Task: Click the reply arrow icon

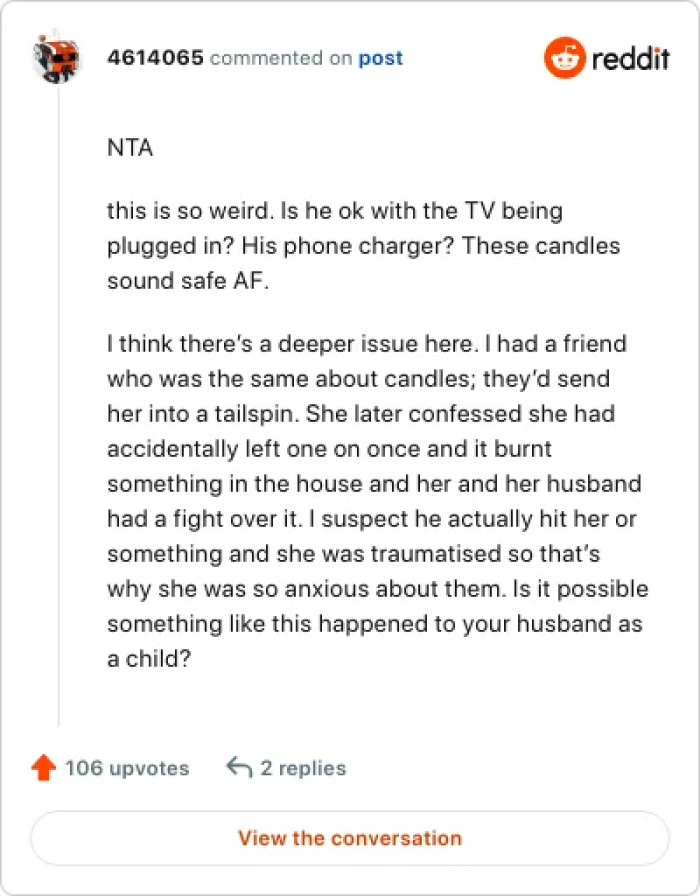Action: [239, 768]
